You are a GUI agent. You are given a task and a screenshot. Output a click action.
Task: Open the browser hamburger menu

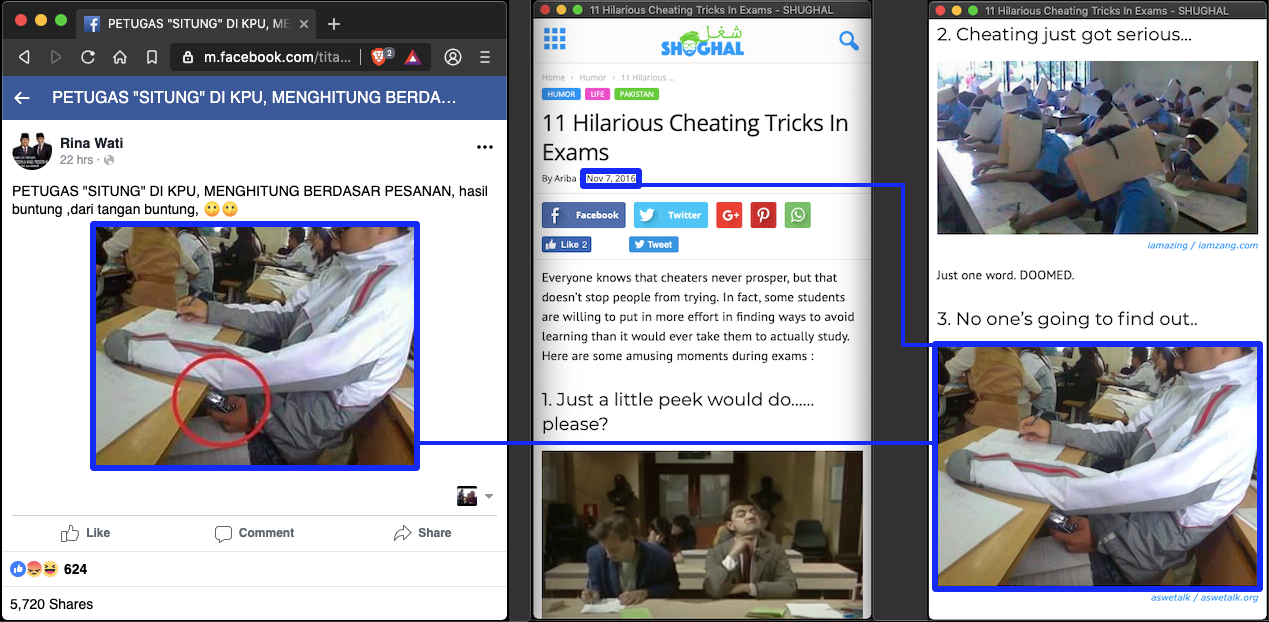(485, 57)
